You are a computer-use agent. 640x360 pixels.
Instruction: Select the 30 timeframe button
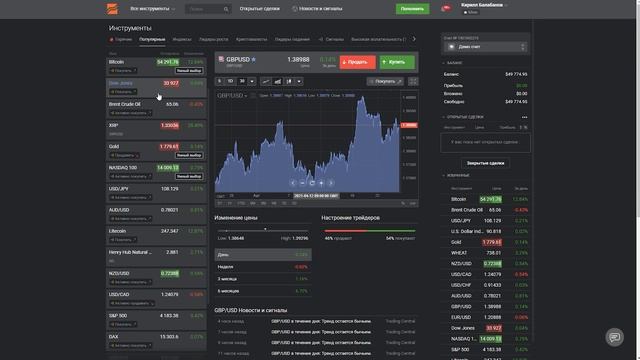tap(242, 81)
